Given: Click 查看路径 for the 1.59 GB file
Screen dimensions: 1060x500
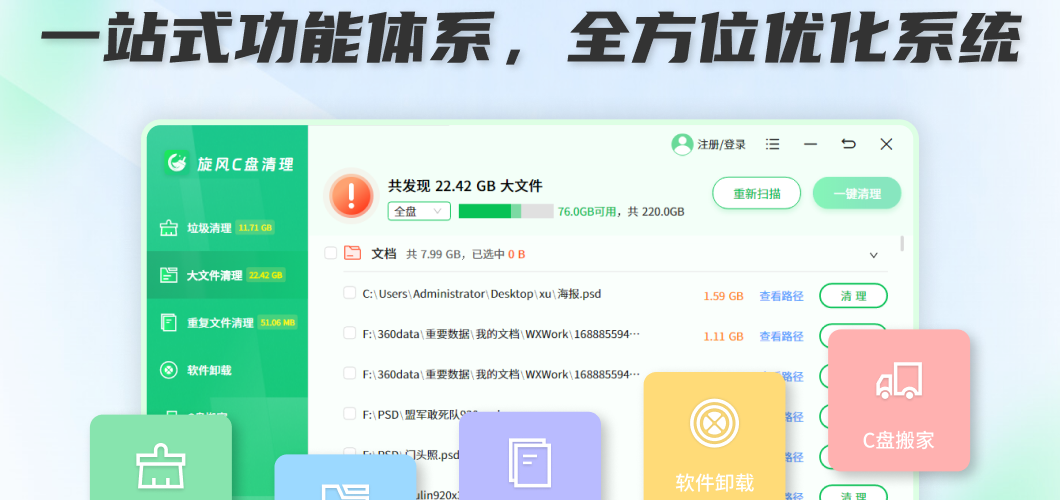Looking at the screenshot, I should tap(781, 296).
